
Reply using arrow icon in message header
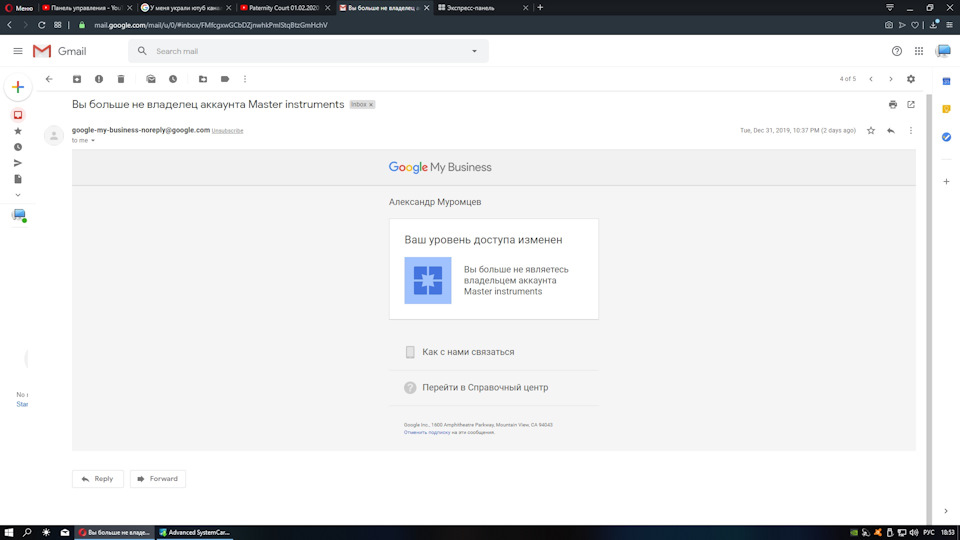pos(891,130)
